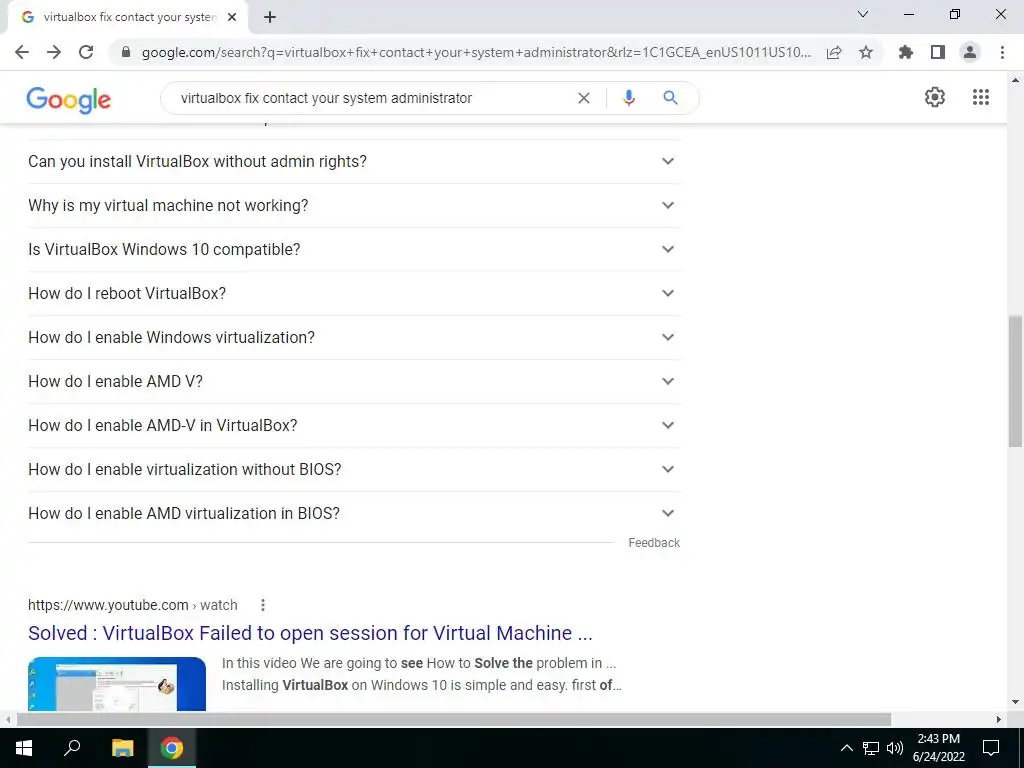This screenshot has height=768, width=1024.
Task: Open the Google apps grid
Action: pos(981,97)
